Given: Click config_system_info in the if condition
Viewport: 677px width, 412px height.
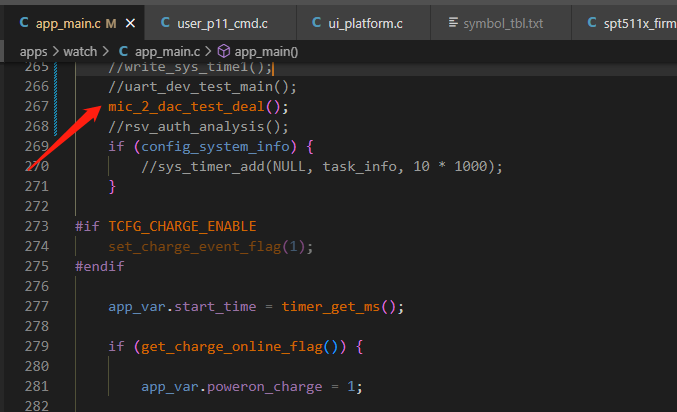Looking at the screenshot, I should 215,147.
